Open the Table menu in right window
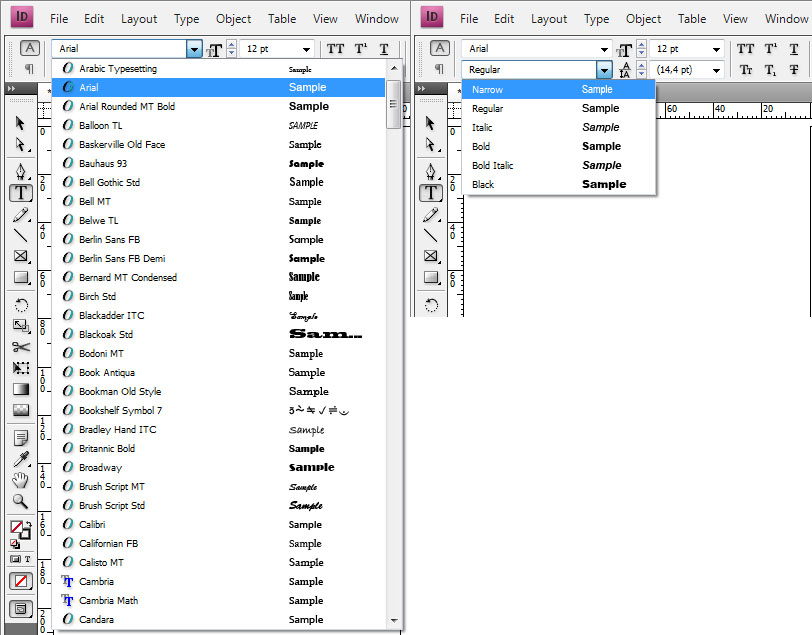Image resolution: width=812 pixels, height=635 pixels. coord(692,19)
